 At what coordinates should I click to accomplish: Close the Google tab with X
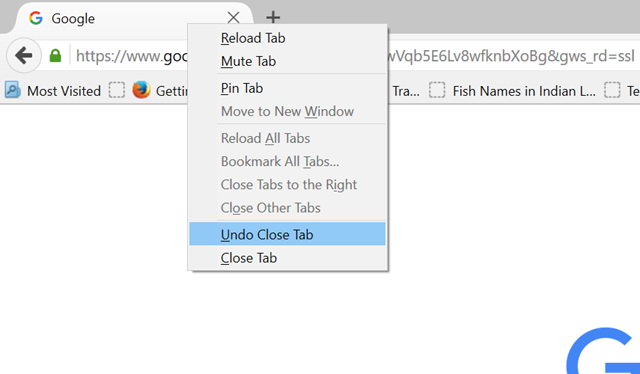click(233, 18)
